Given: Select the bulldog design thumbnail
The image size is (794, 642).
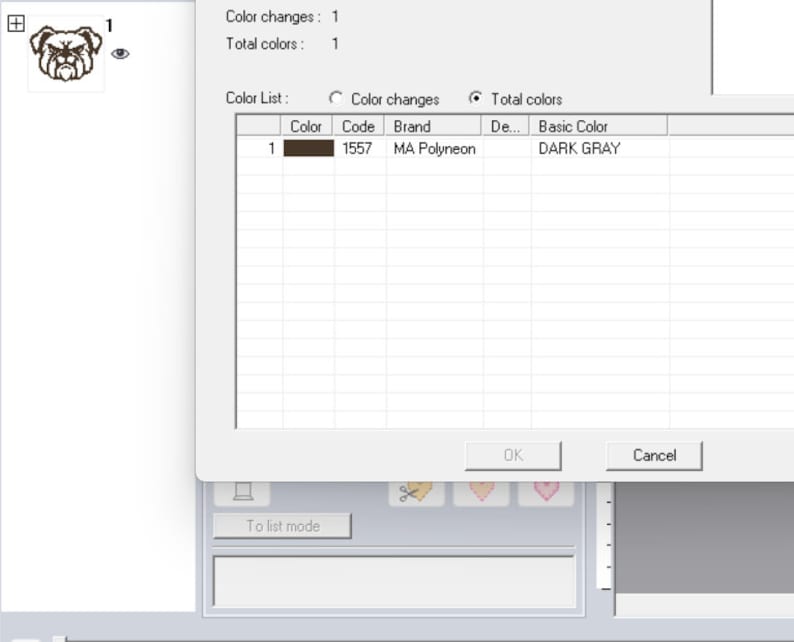Looking at the screenshot, I should tap(66, 54).
